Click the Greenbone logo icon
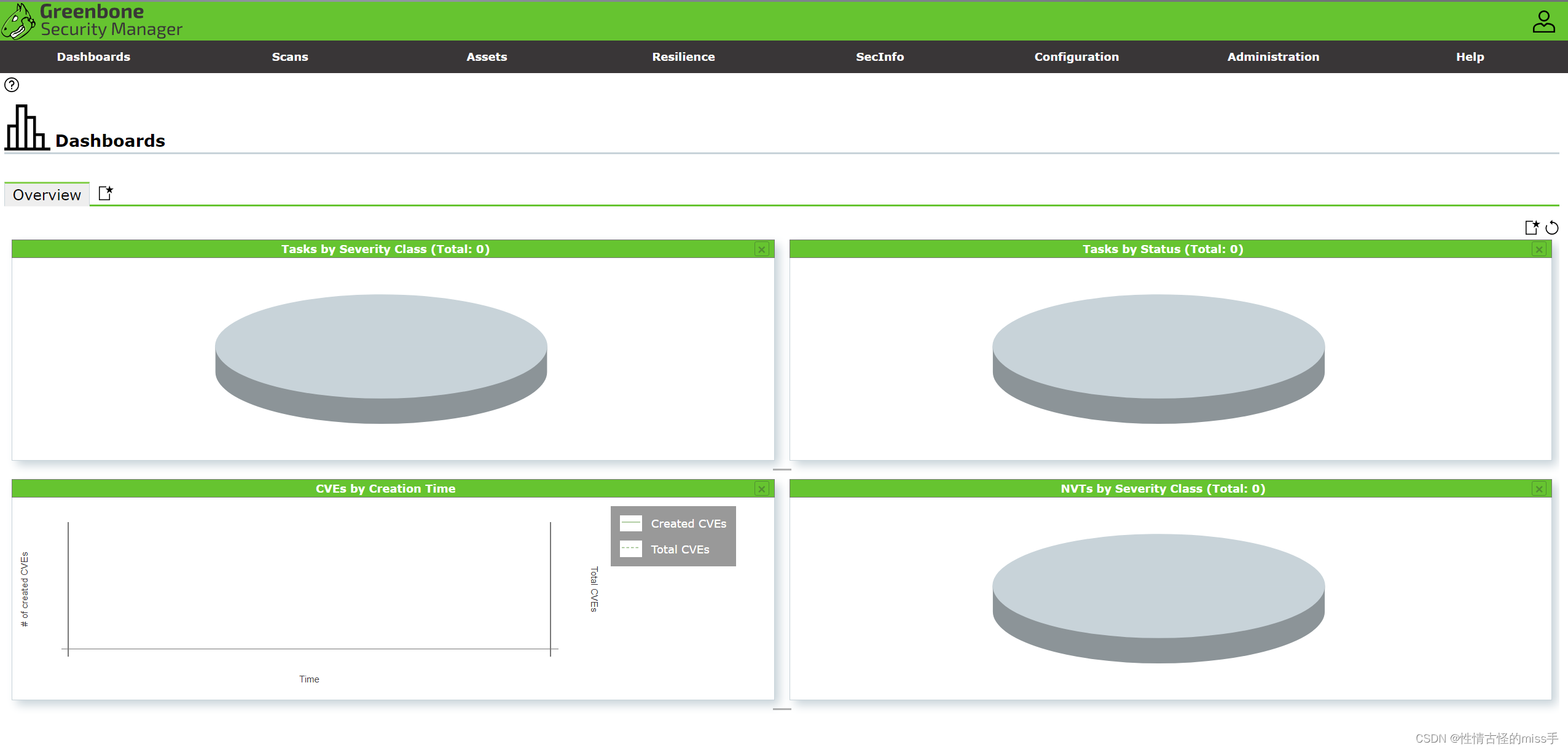The height and width of the screenshot is (750, 1568). (18, 21)
